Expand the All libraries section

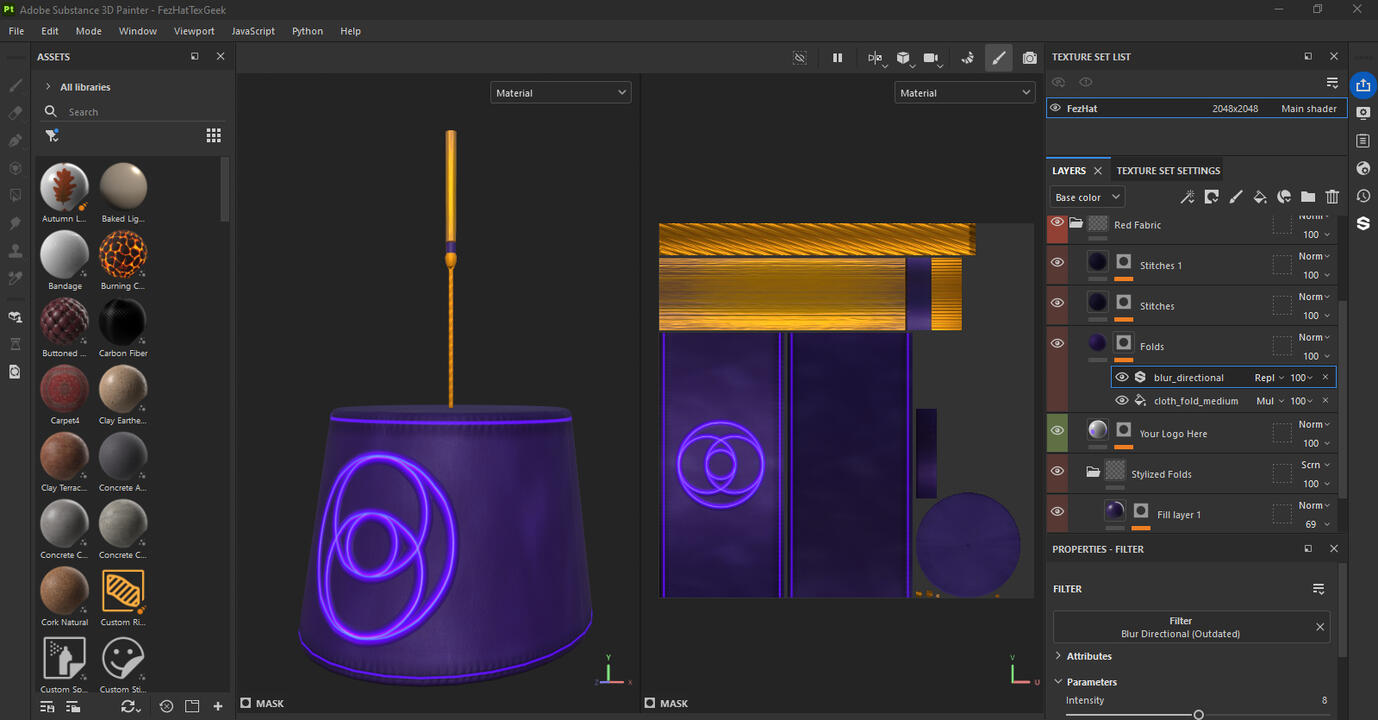click(x=48, y=87)
